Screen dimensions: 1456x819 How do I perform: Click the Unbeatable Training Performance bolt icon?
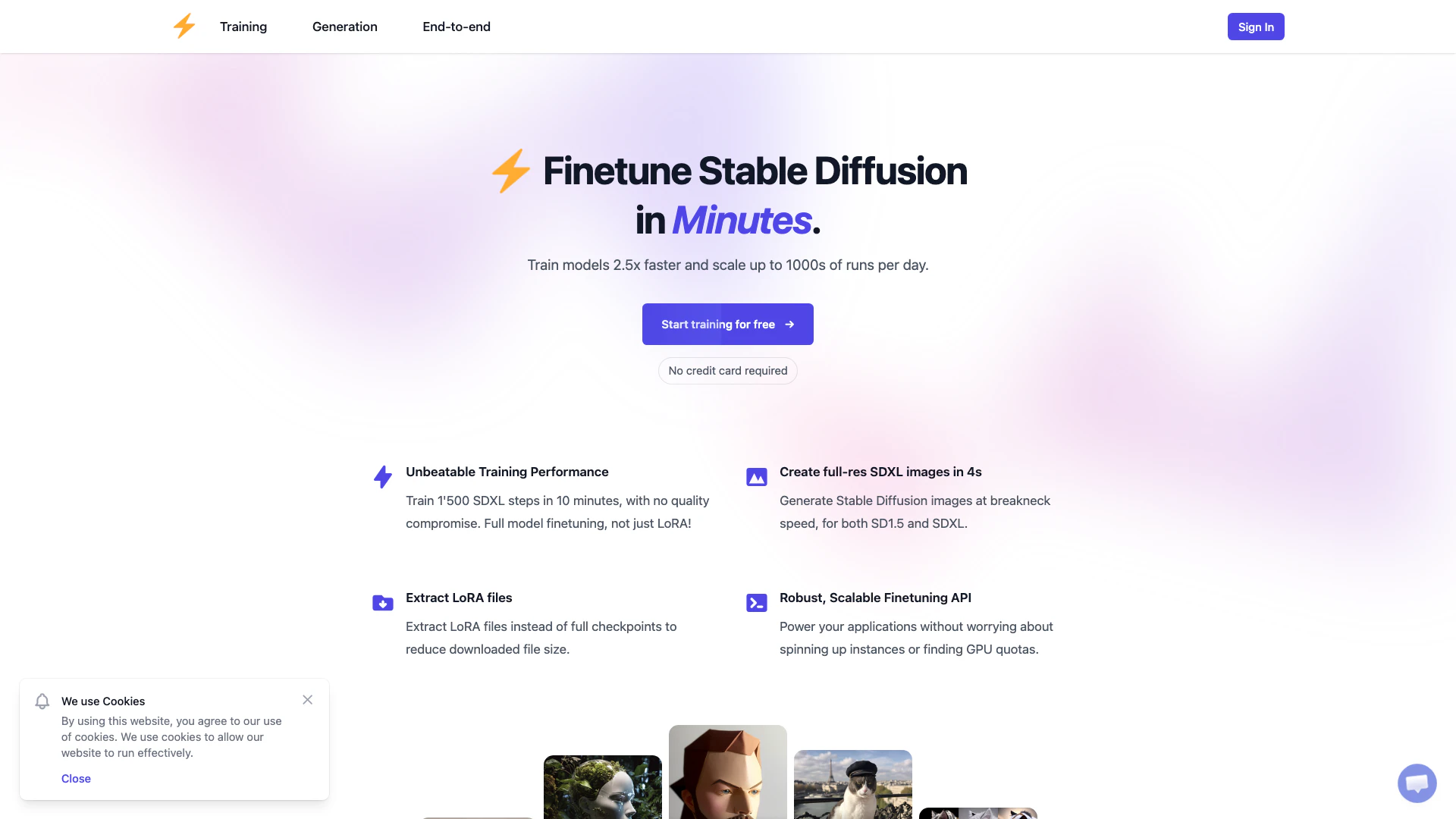pos(383,476)
